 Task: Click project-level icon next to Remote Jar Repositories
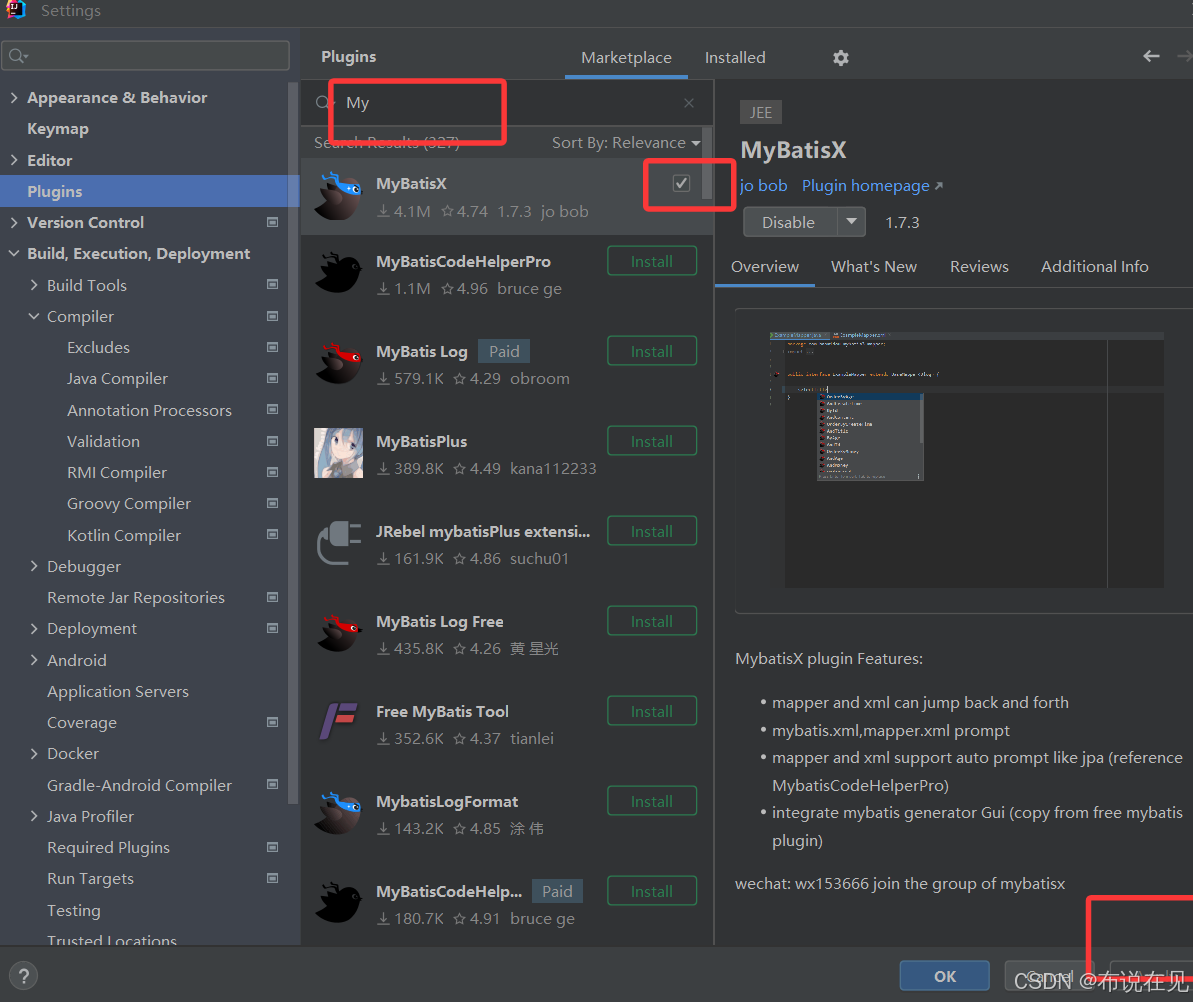pyautogui.click(x=272, y=597)
